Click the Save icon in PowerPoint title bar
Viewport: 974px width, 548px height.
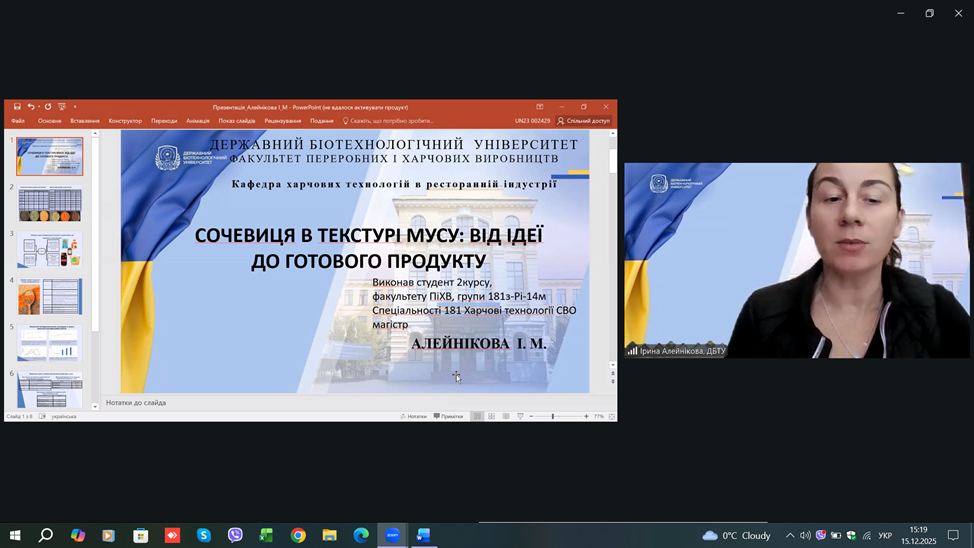18,107
